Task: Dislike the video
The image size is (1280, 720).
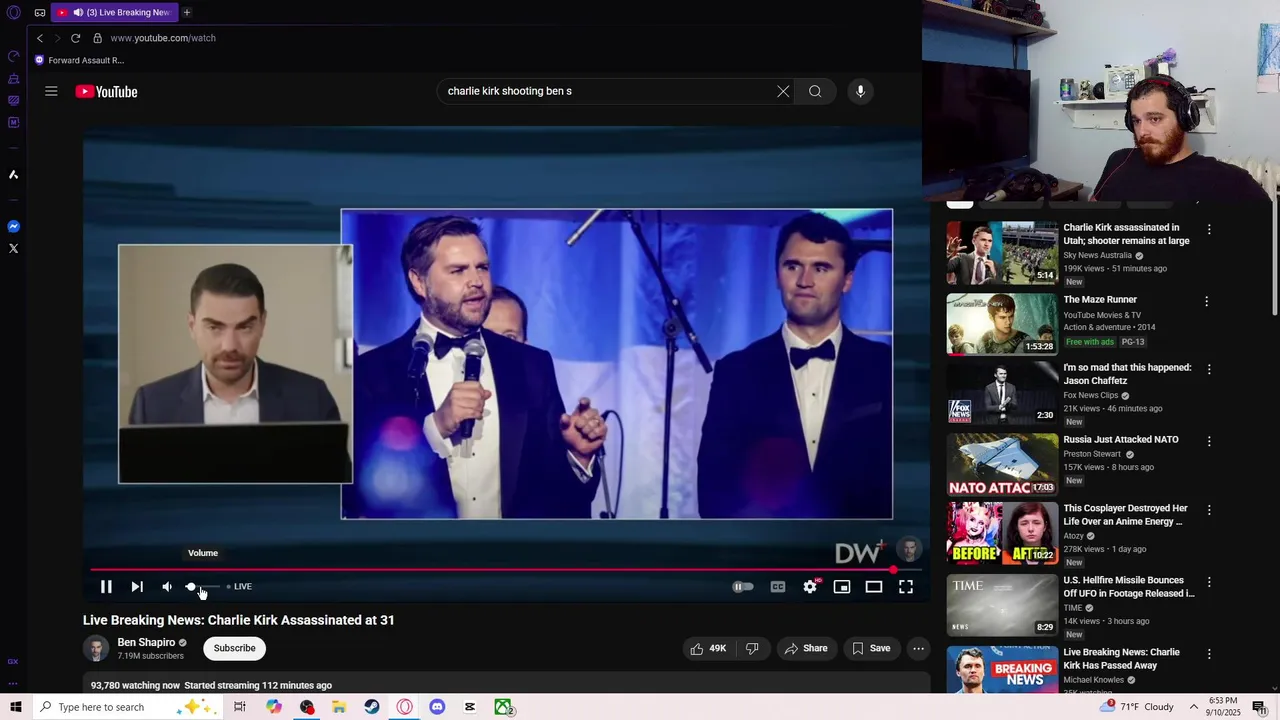Action: tap(752, 648)
